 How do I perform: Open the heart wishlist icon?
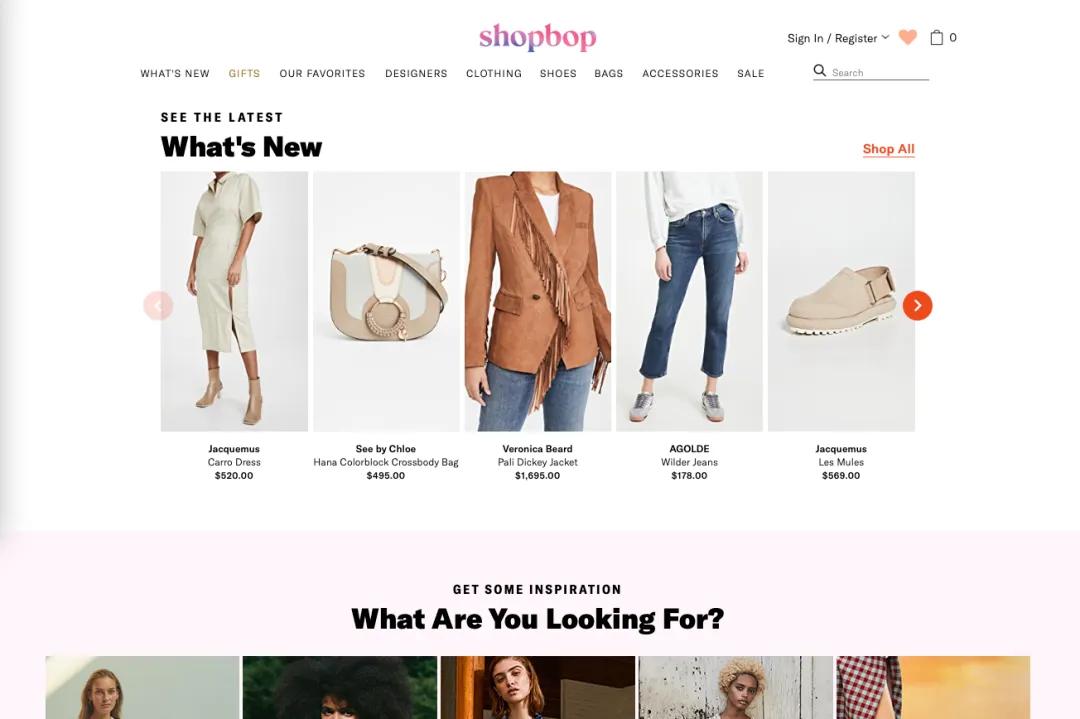tap(908, 37)
